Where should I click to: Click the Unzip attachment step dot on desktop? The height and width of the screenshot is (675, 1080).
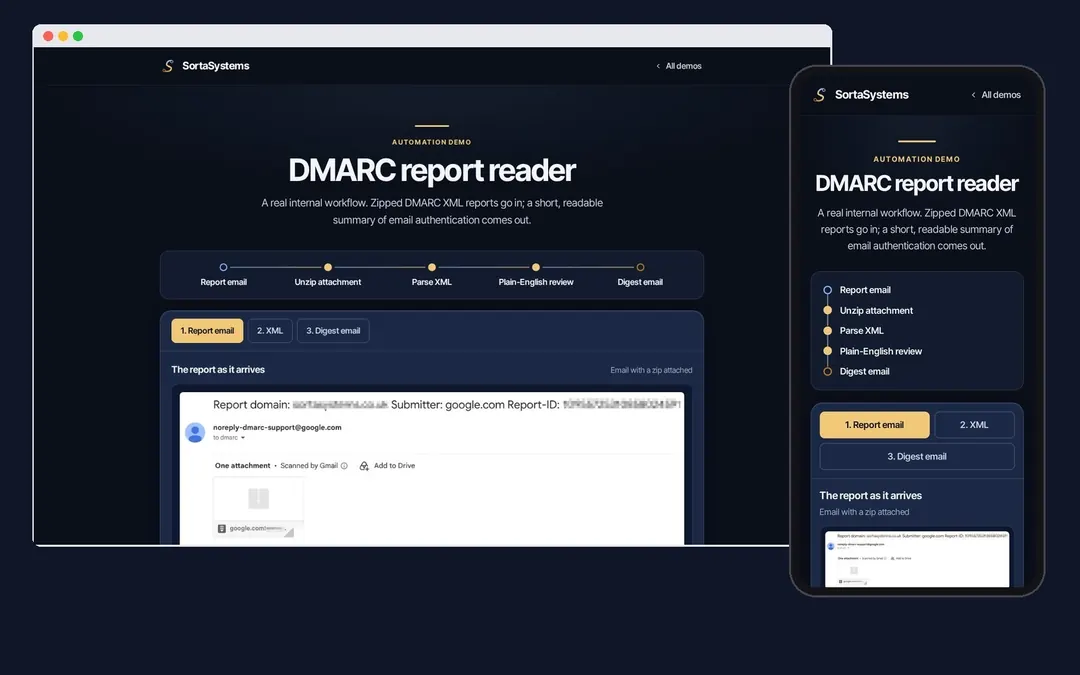328,267
